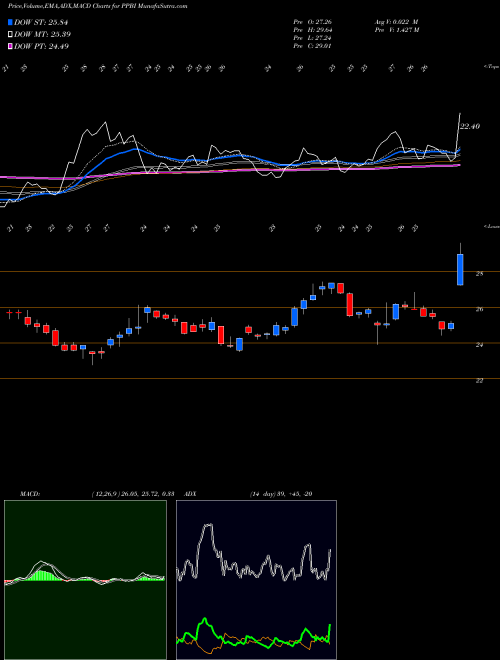Click the 'Pre C: 29.01' close value
The image size is (500, 660).
pos(312,46)
